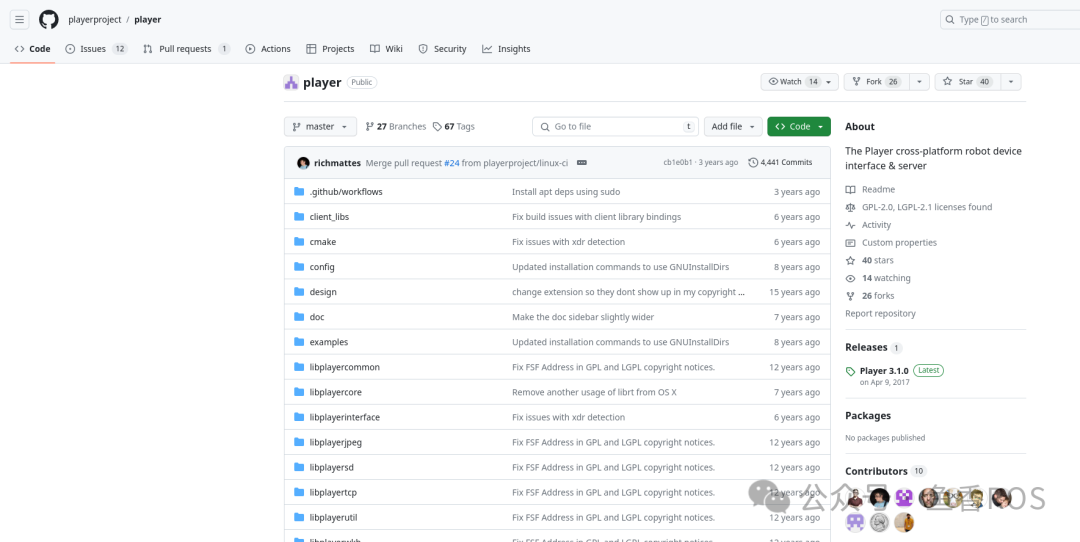Screen dimensions: 1080x542
Task: View the 67 Tags link
Action: coord(454,127)
